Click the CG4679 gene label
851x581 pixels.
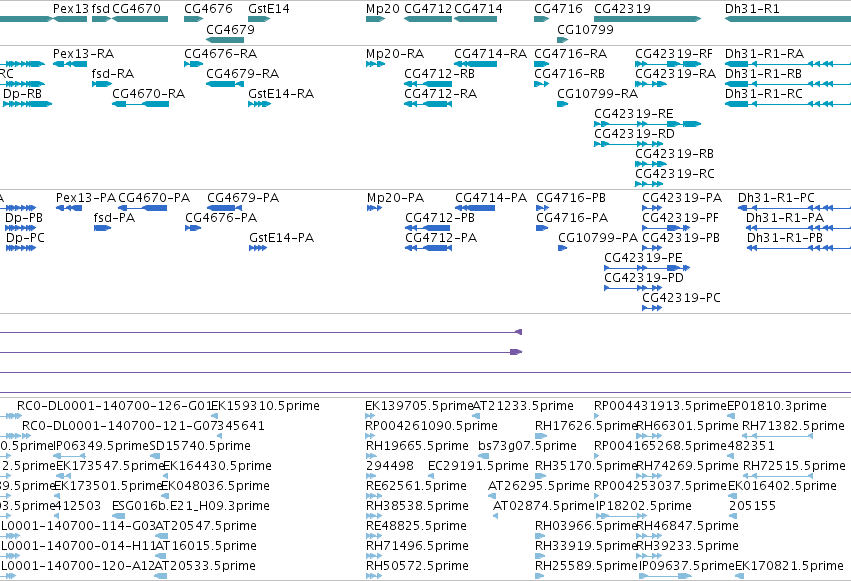[230, 29]
